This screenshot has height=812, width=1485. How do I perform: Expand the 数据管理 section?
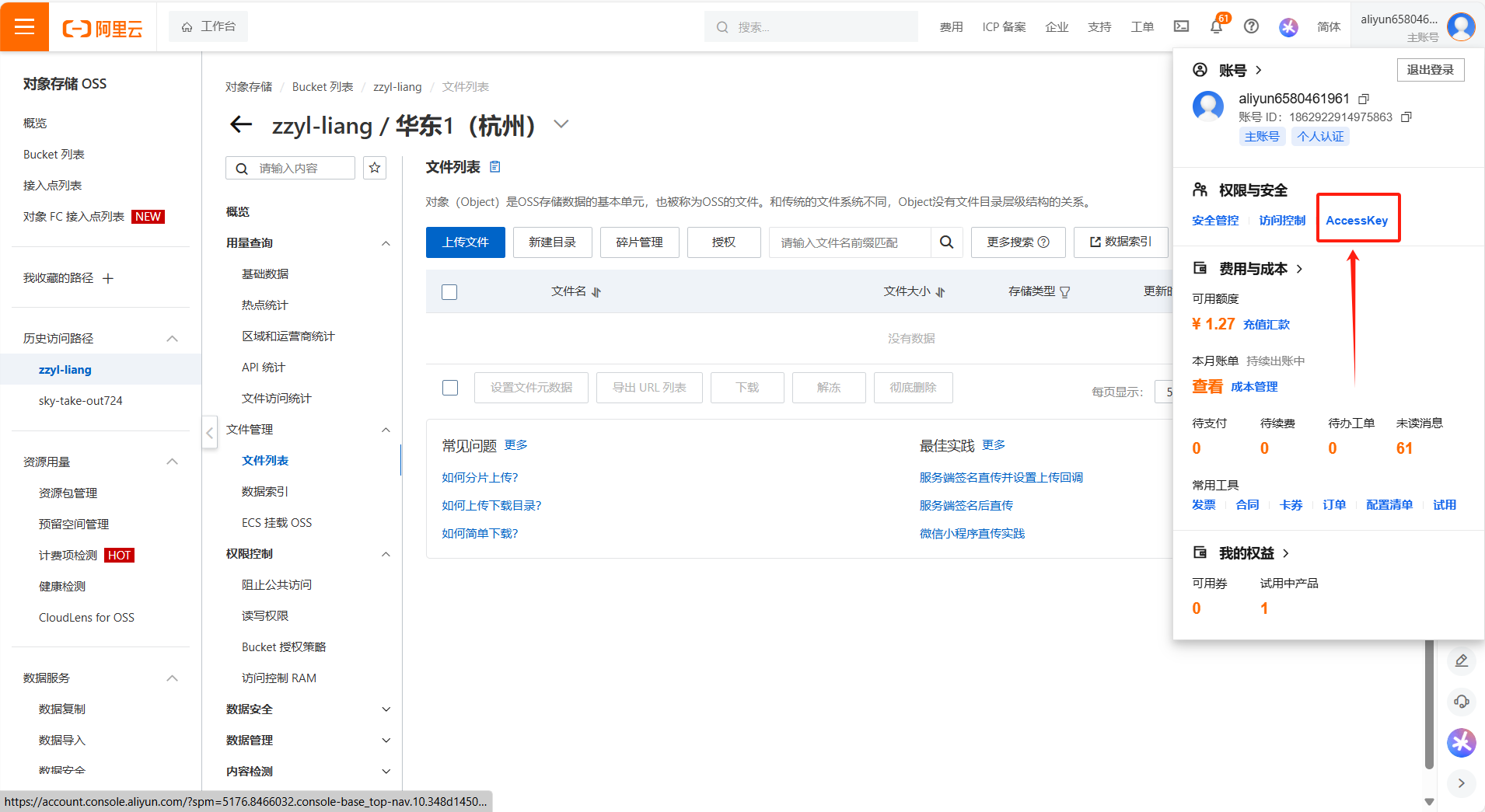point(386,741)
